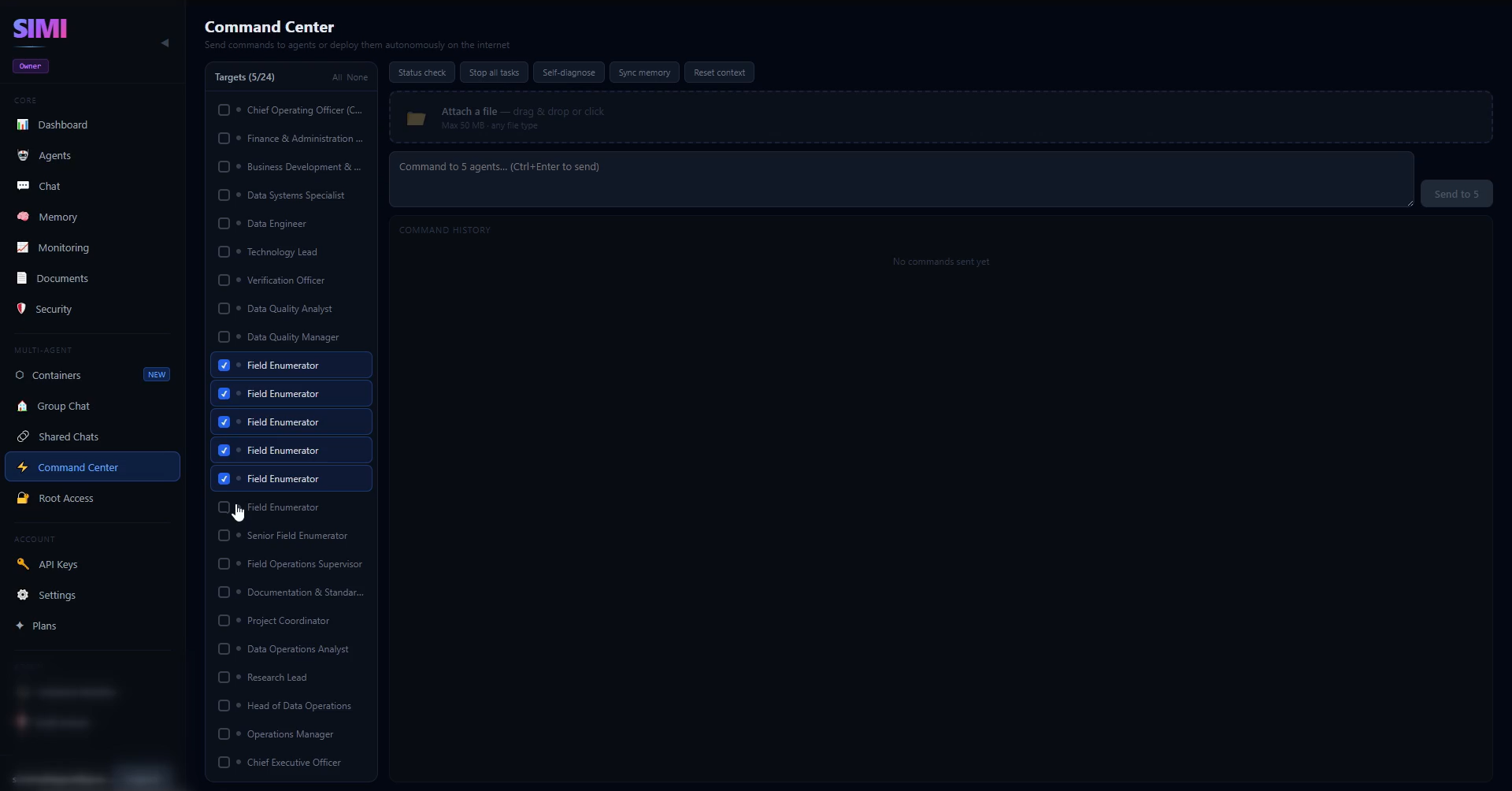Navigate to the Shared Chats label
The width and height of the screenshot is (1512, 791).
[x=69, y=436]
